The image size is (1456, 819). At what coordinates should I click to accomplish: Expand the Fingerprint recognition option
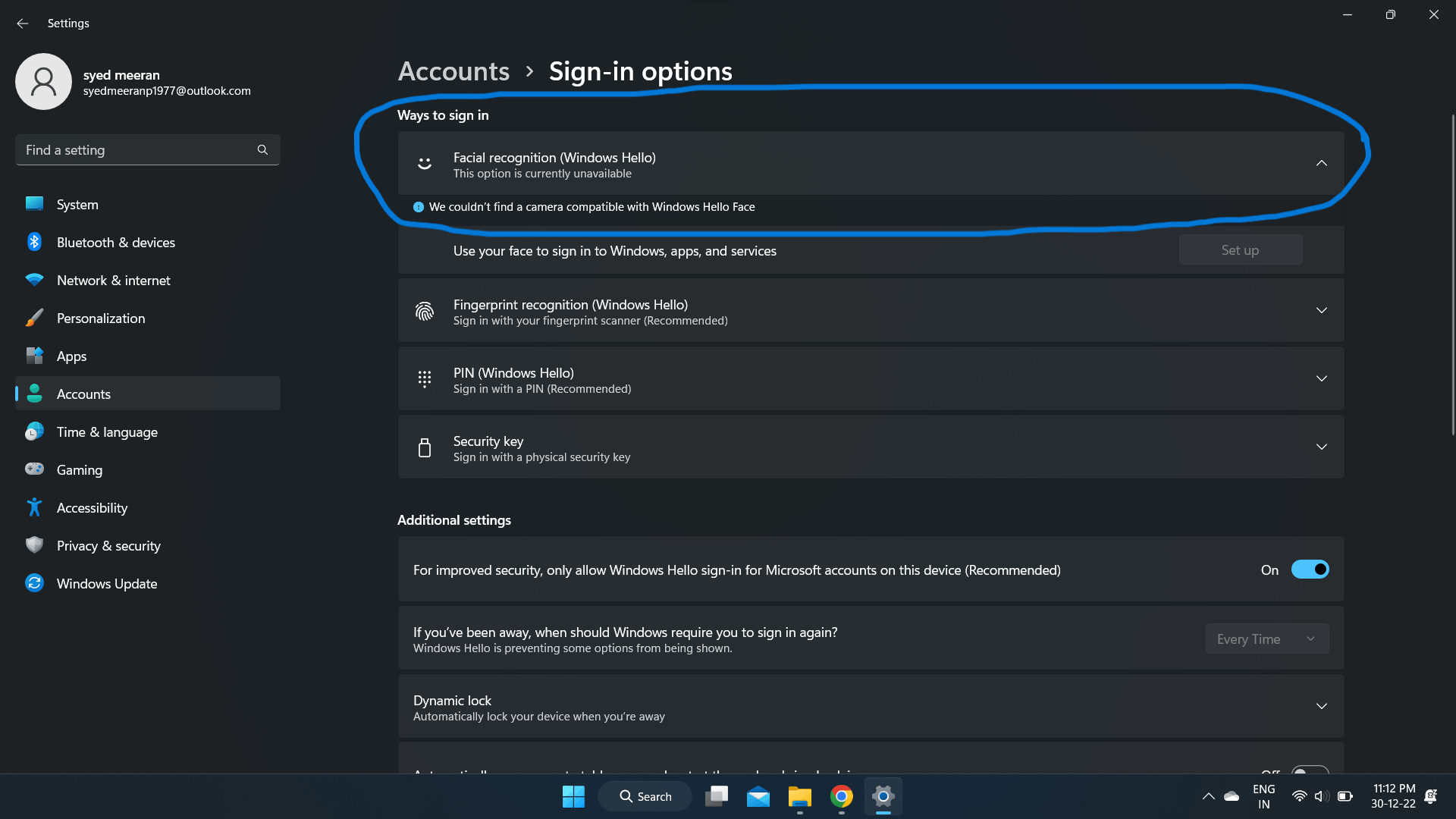(1321, 311)
